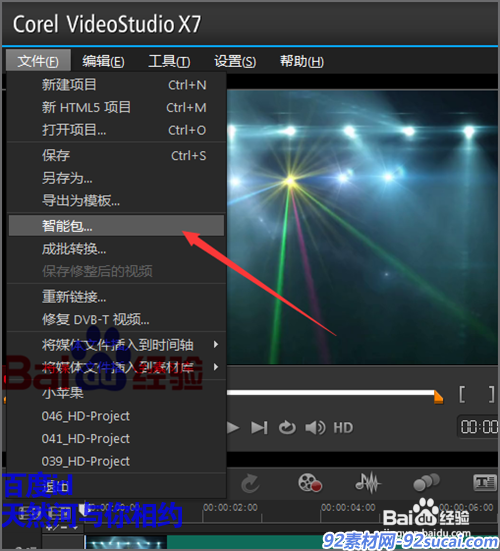Jump to end with skip-to-end button
500x551 pixels.
tap(259, 428)
